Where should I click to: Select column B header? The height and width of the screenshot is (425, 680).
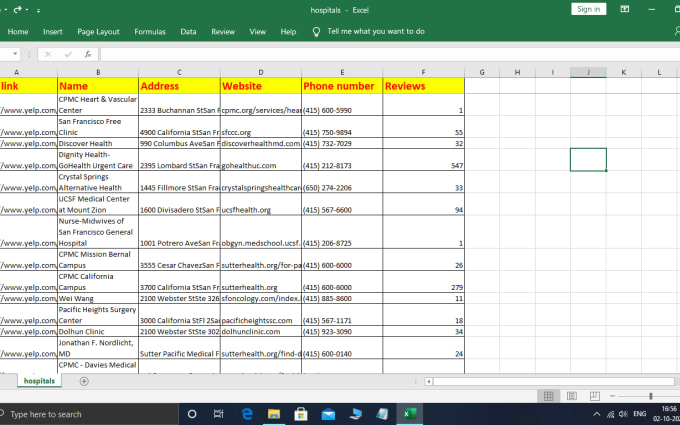pos(98,72)
